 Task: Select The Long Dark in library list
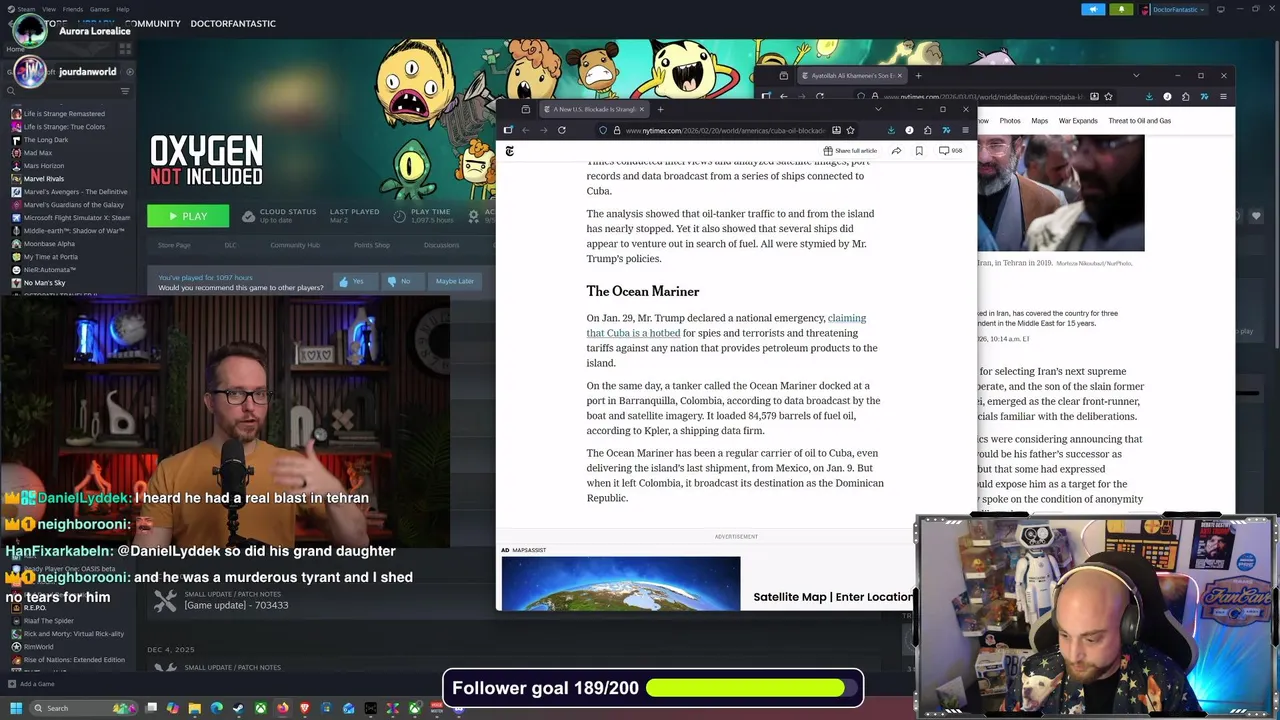click(x=46, y=140)
